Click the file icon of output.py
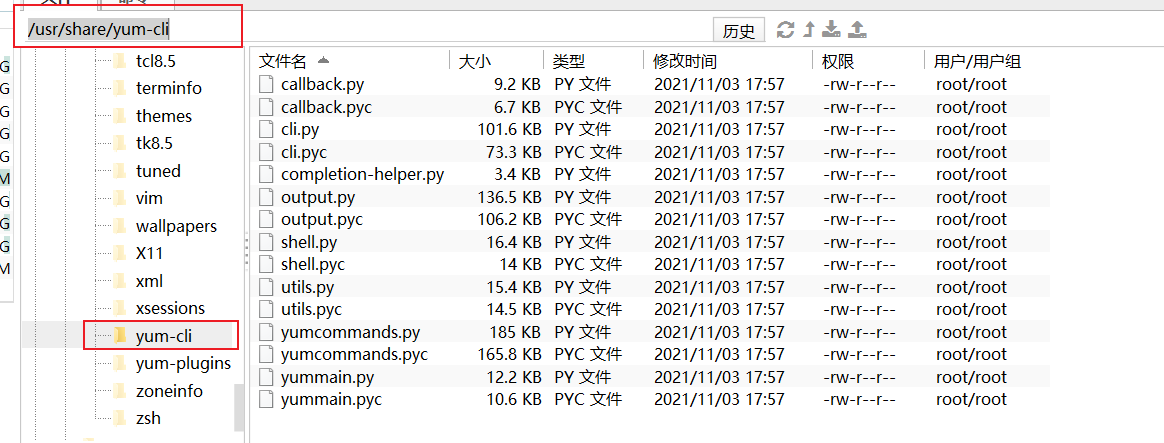The image size is (1164, 443). pos(266,197)
